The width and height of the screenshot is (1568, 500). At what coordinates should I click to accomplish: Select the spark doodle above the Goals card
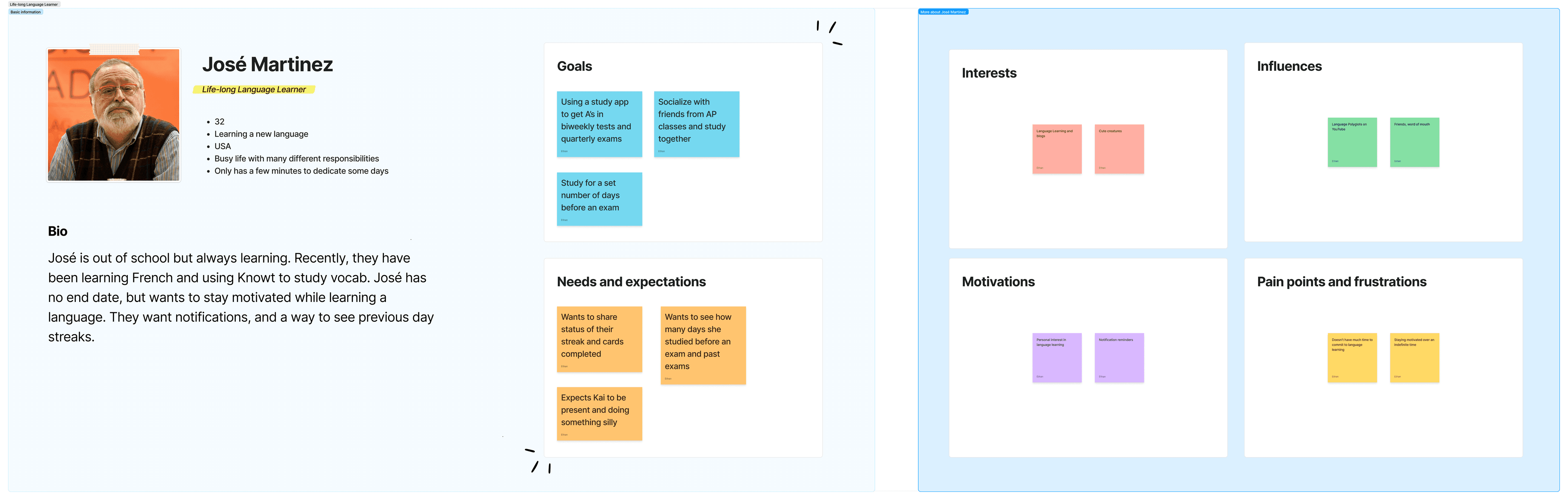coord(829,33)
